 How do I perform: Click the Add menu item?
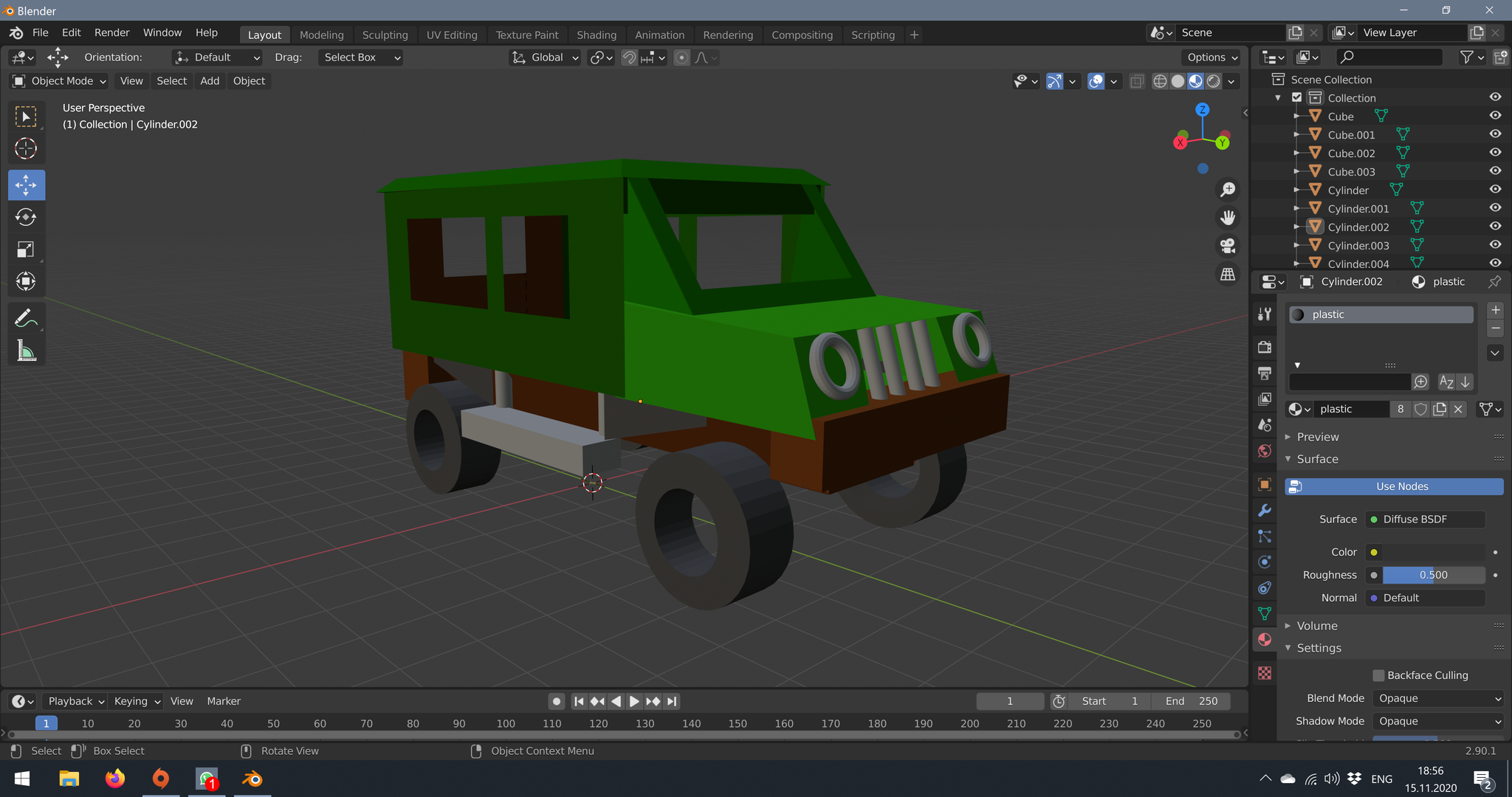(x=209, y=81)
